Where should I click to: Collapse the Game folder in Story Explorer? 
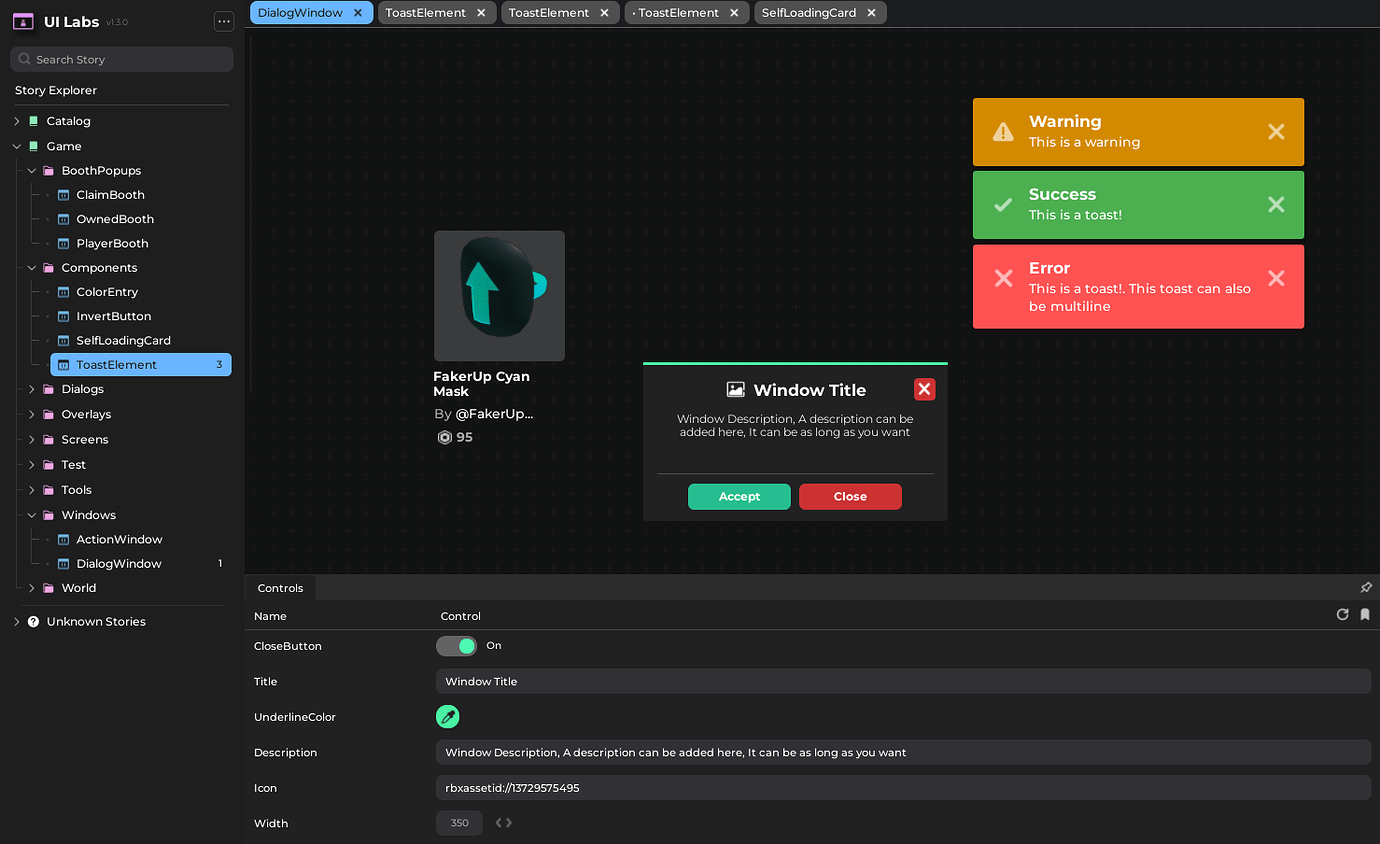16,145
